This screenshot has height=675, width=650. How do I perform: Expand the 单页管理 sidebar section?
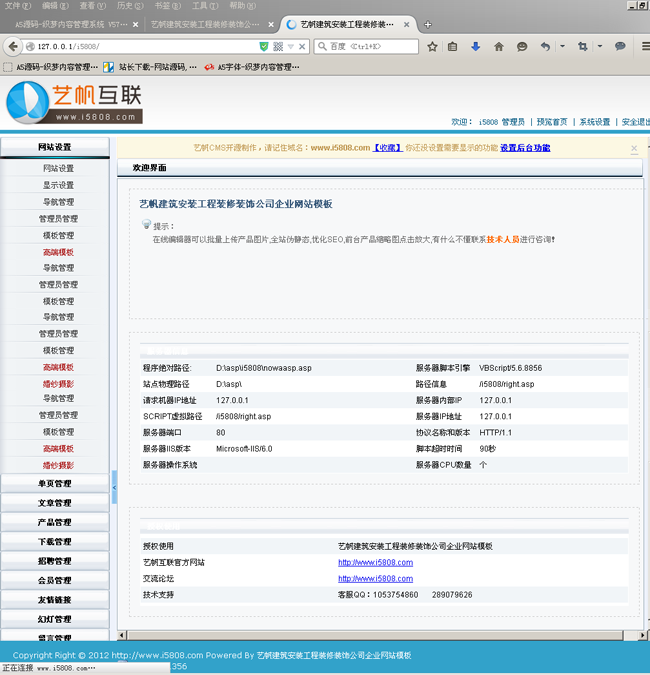pos(55,483)
